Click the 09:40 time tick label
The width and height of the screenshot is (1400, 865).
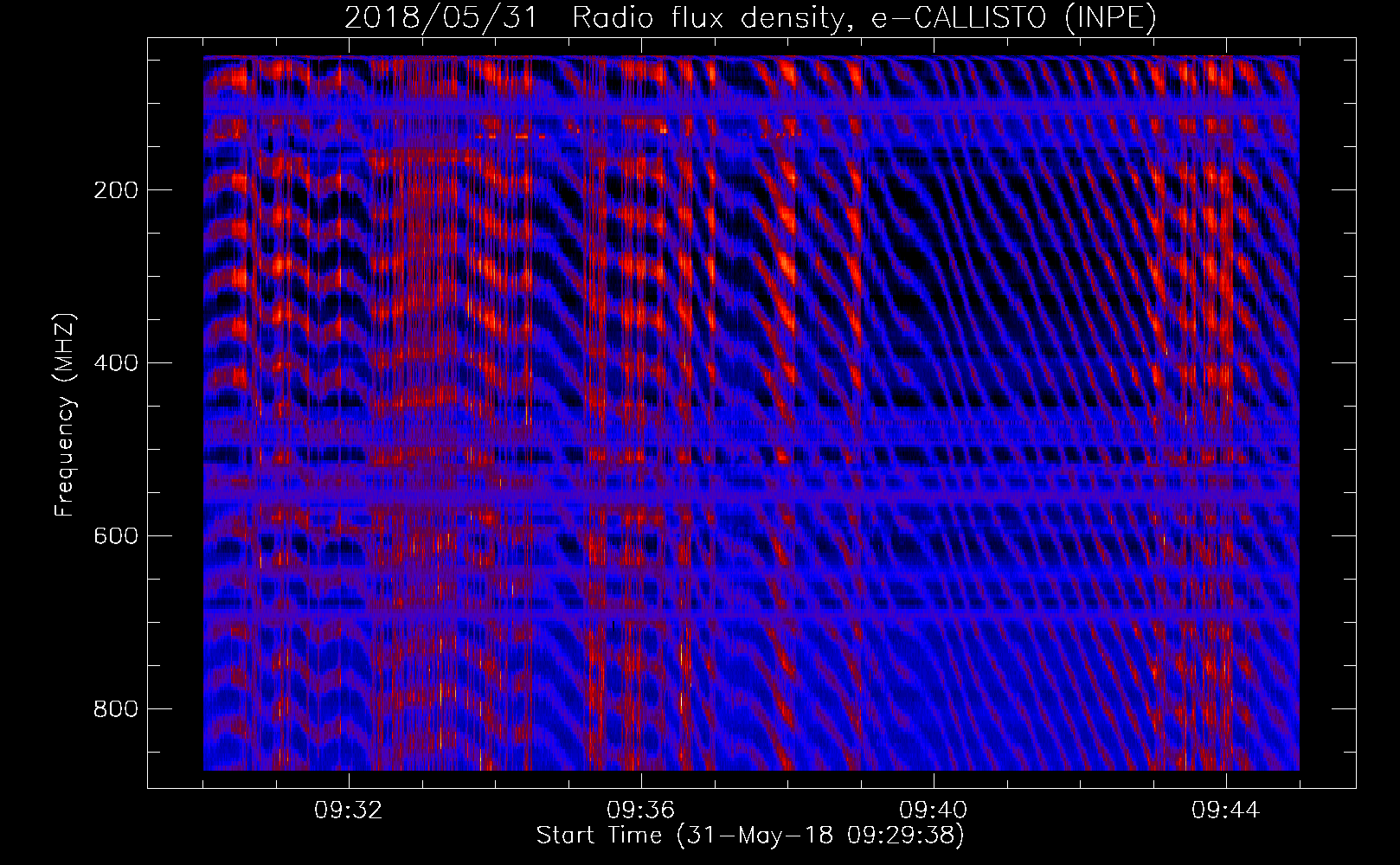(x=934, y=811)
